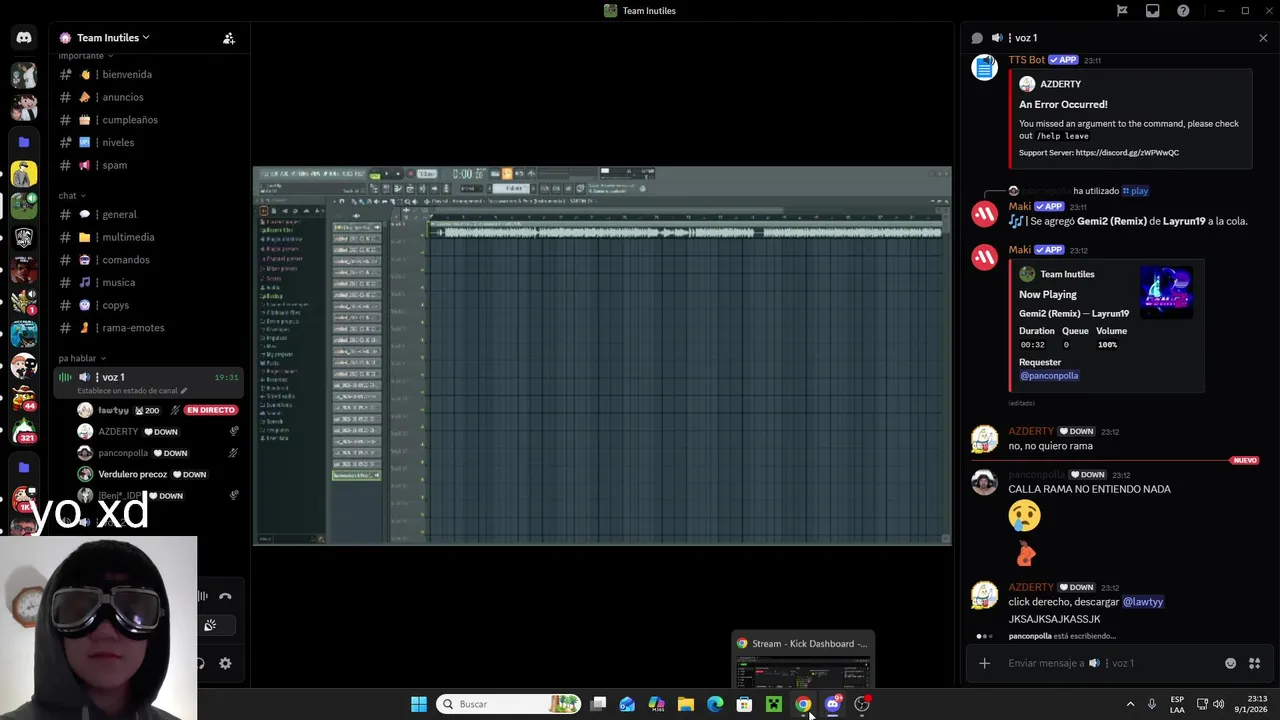The width and height of the screenshot is (1280, 720).
Task: Click Establece un estado de canal
Action: [131, 391]
